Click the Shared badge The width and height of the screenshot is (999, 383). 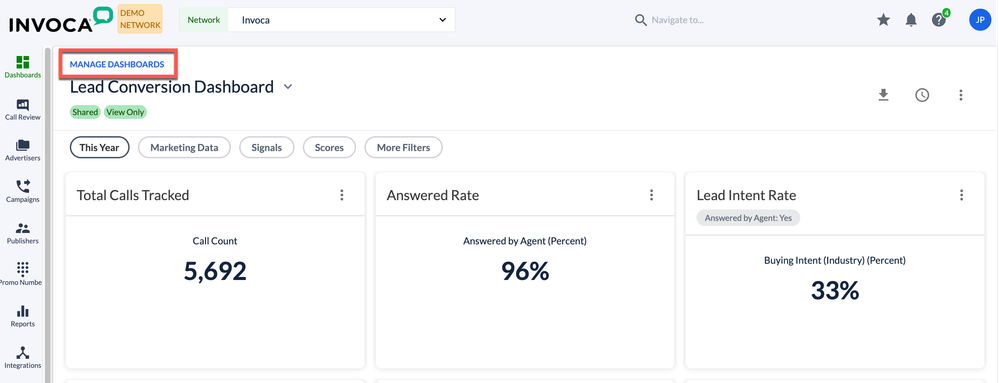point(85,112)
